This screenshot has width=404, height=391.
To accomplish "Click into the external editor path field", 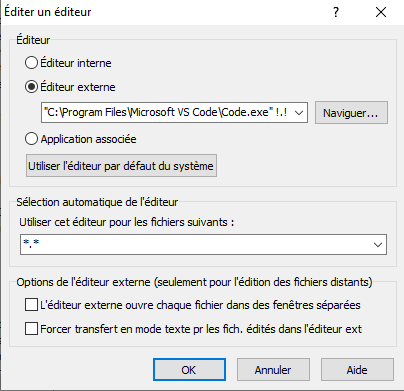I will 166,112.
